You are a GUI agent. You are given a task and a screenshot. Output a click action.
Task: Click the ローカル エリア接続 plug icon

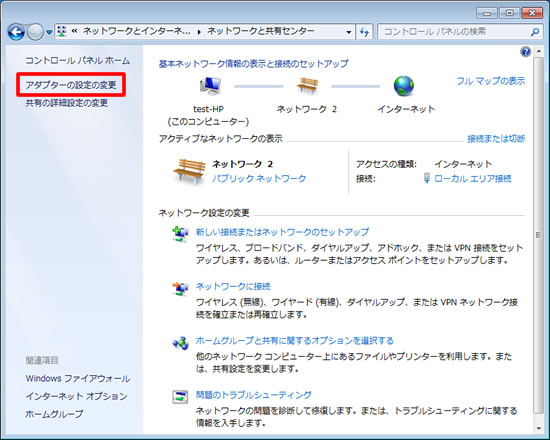coord(427,178)
